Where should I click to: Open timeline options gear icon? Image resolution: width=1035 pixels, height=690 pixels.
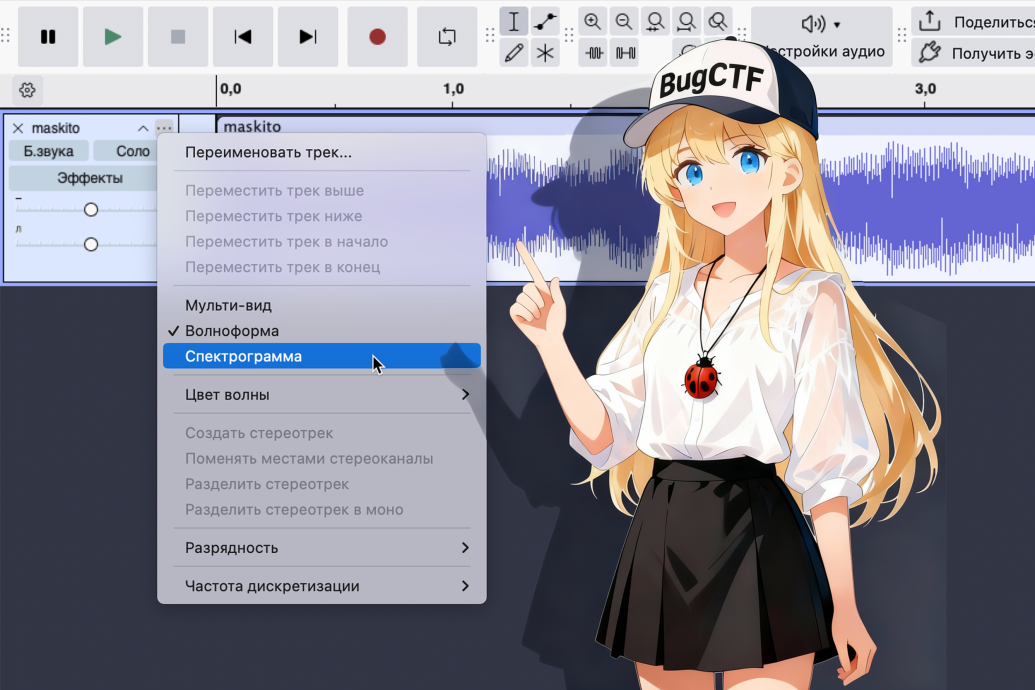[x=27, y=90]
